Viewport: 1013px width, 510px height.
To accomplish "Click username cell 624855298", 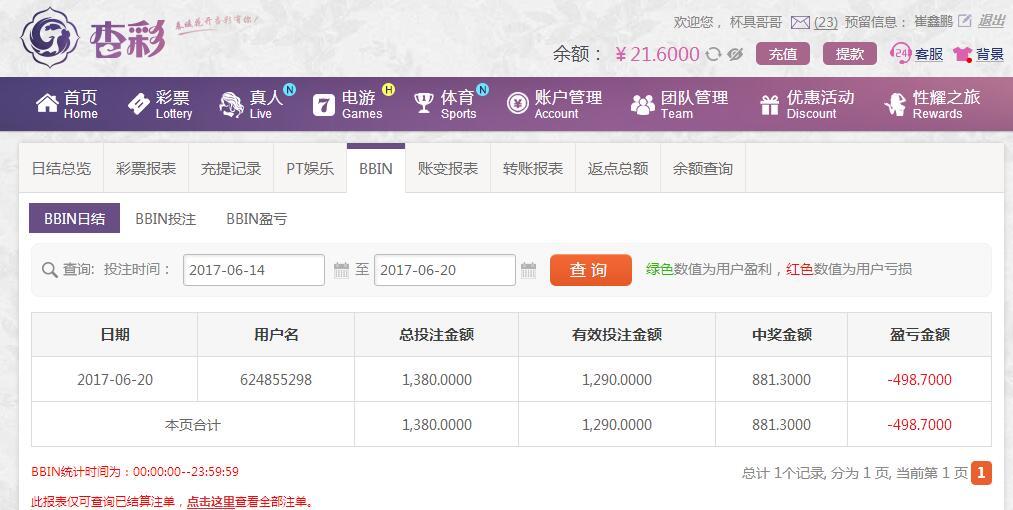I will [x=276, y=379].
